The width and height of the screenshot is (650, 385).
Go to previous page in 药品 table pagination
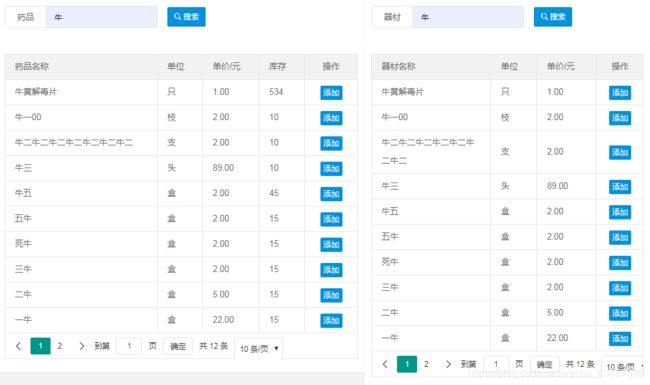18,346
